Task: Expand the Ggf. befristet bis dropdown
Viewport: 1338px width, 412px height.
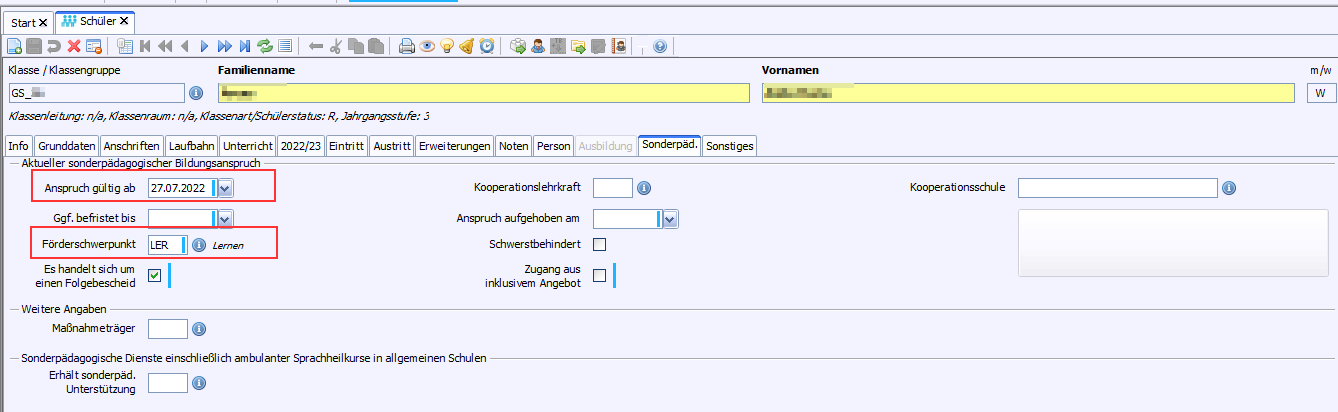Action: pyautogui.click(x=225, y=219)
